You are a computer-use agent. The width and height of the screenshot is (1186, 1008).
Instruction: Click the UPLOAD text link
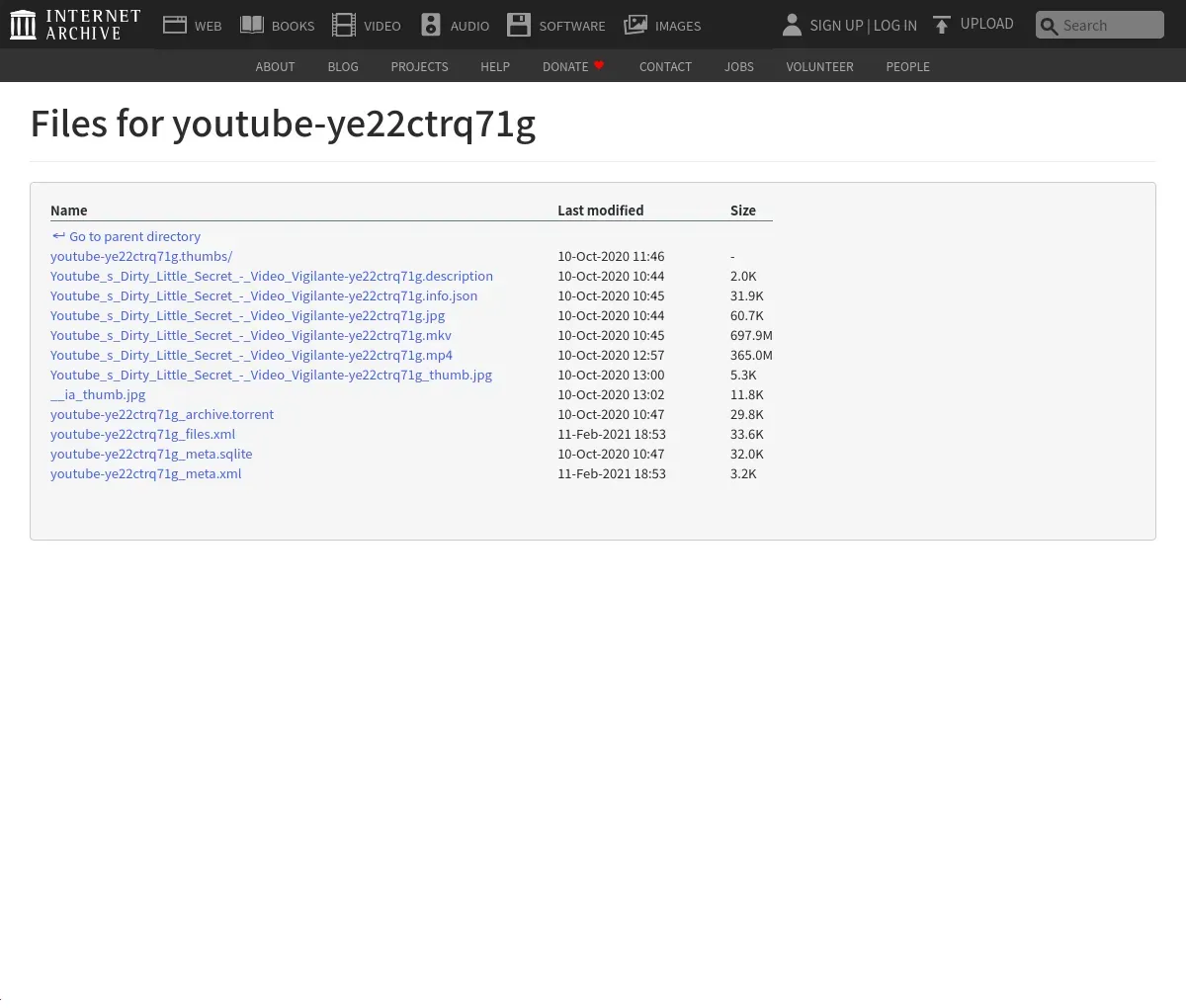pos(987,24)
